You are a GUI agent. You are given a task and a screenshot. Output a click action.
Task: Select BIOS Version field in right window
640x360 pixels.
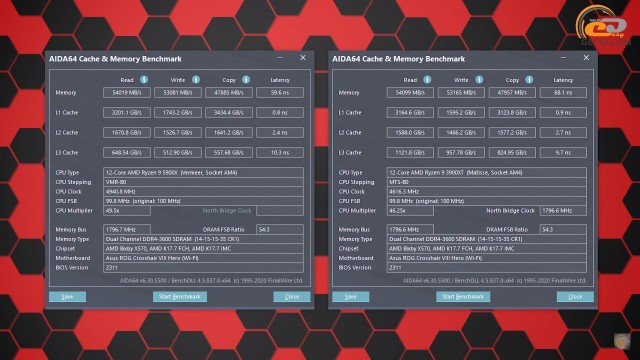(x=487, y=268)
